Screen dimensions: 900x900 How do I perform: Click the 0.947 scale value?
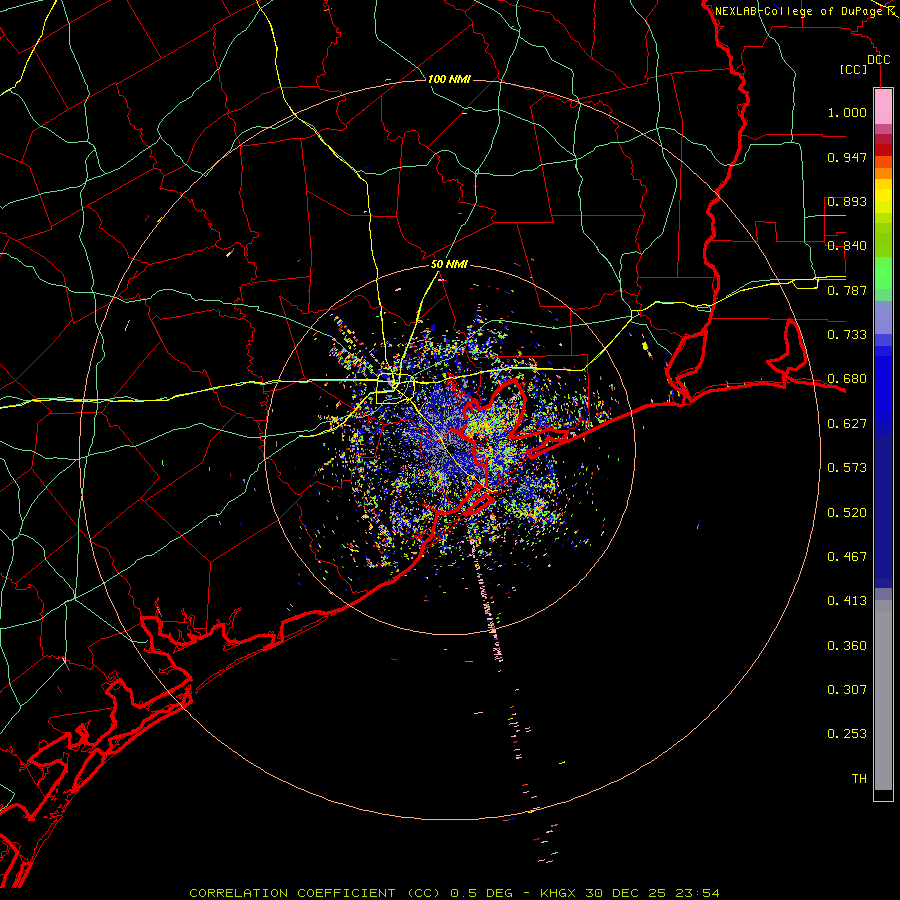[x=847, y=157]
